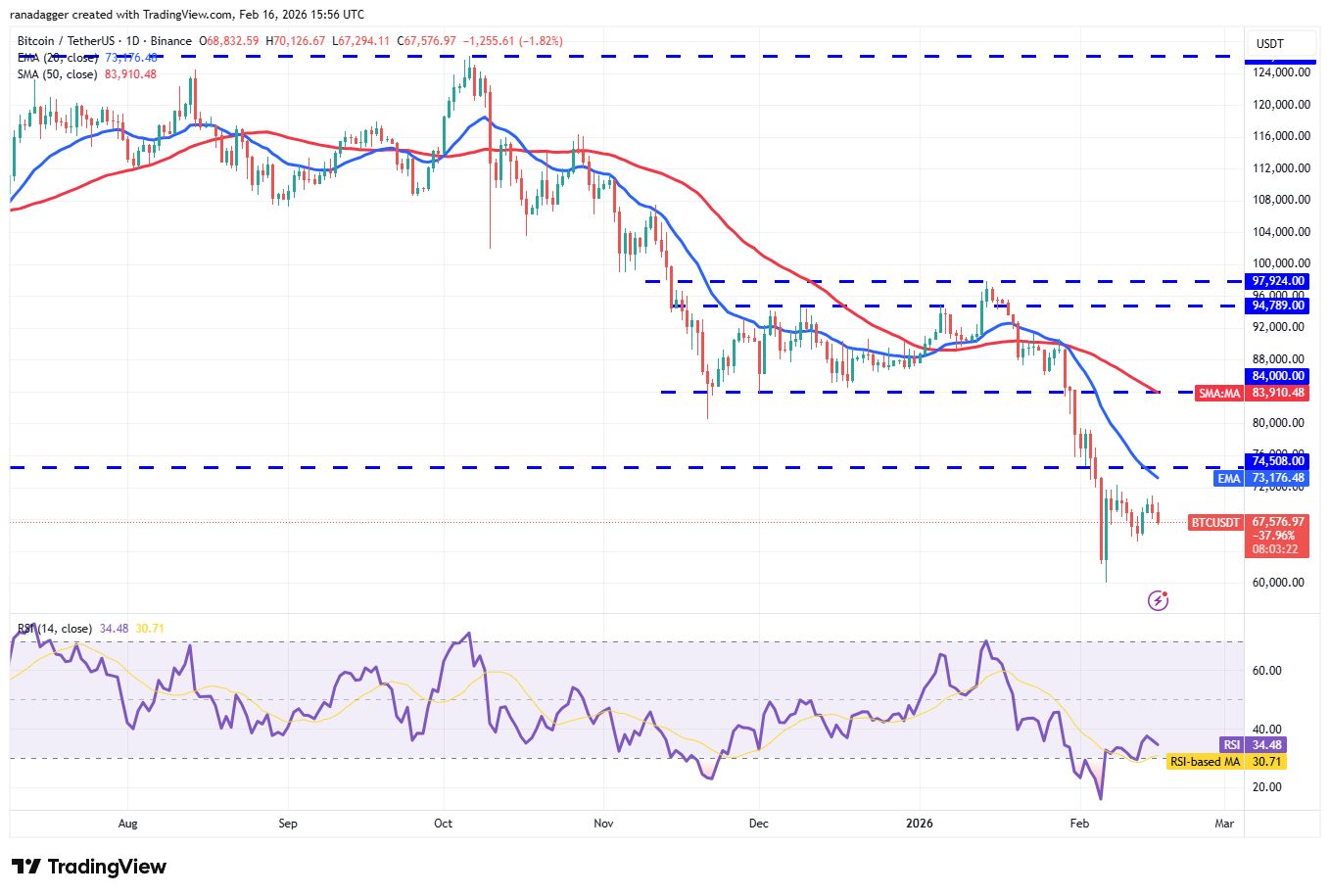Click the 94,789.00 horizontal line label

click(x=1278, y=306)
